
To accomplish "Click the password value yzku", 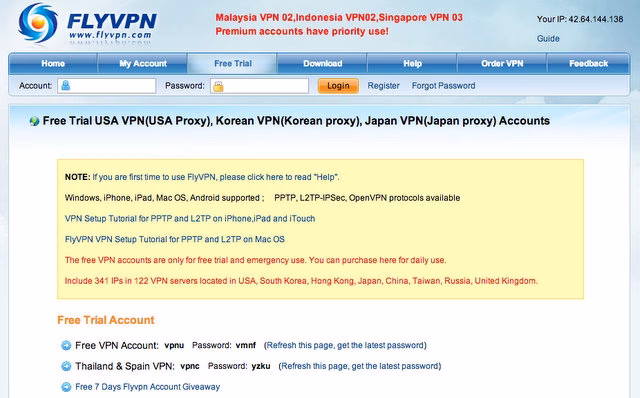I will tap(261, 366).
